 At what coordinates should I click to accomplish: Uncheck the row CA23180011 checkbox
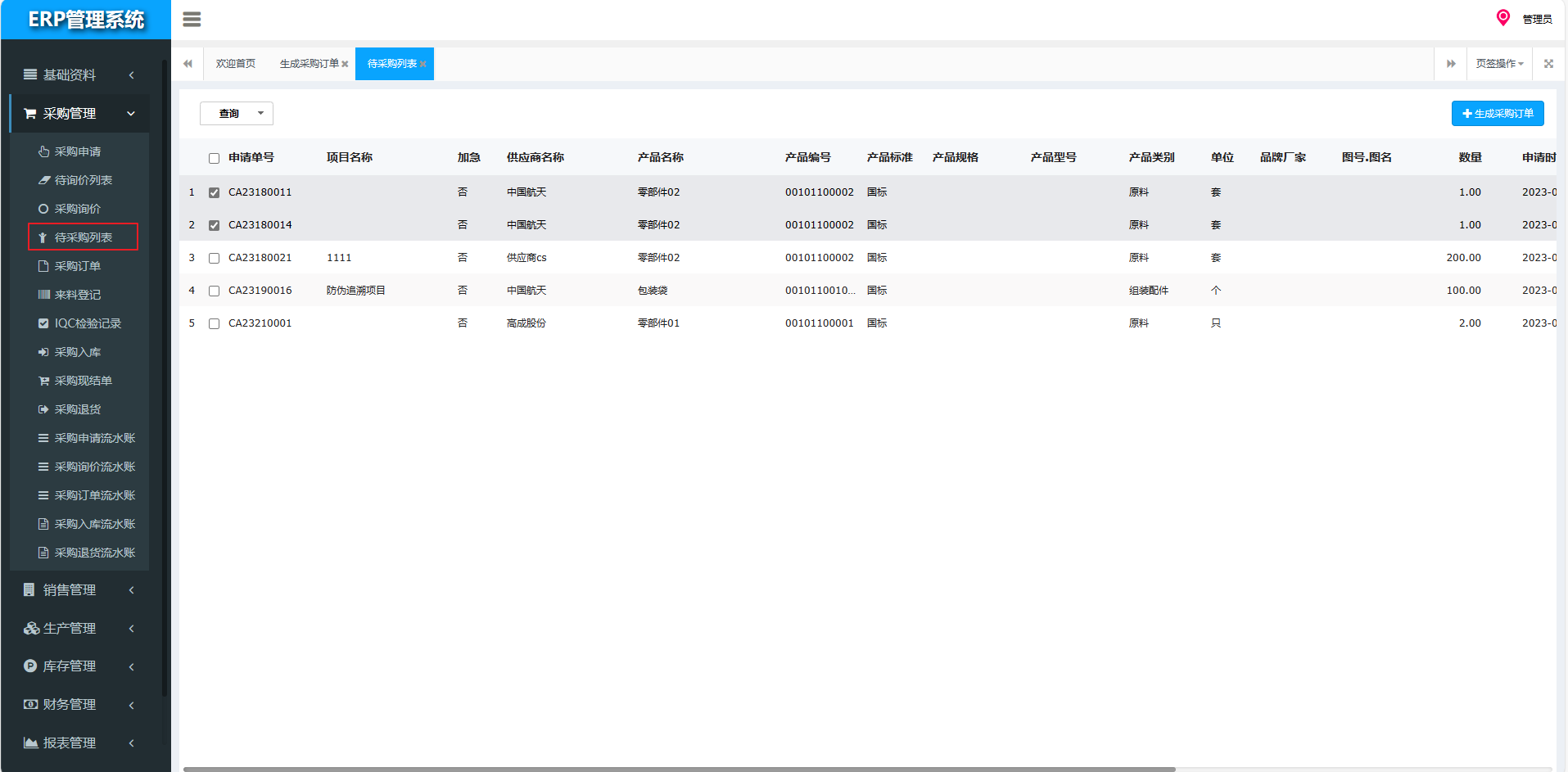(214, 192)
